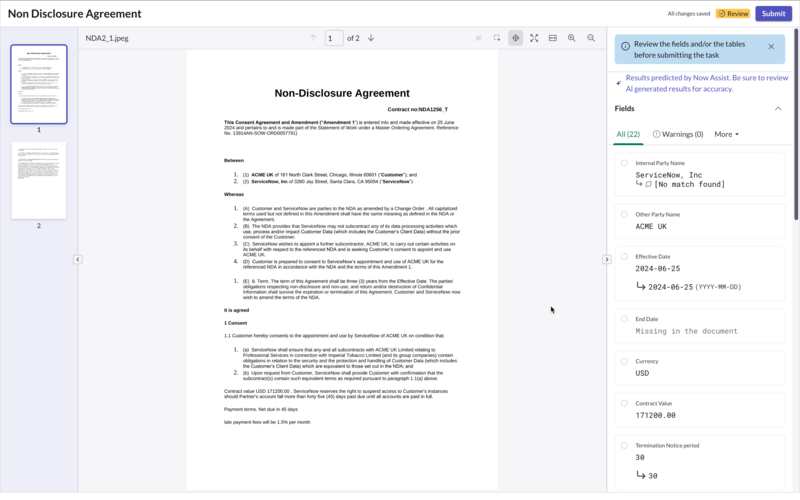Click the Fields section heading
The height and width of the screenshot is (500, 800).
(x=624, y=108)
